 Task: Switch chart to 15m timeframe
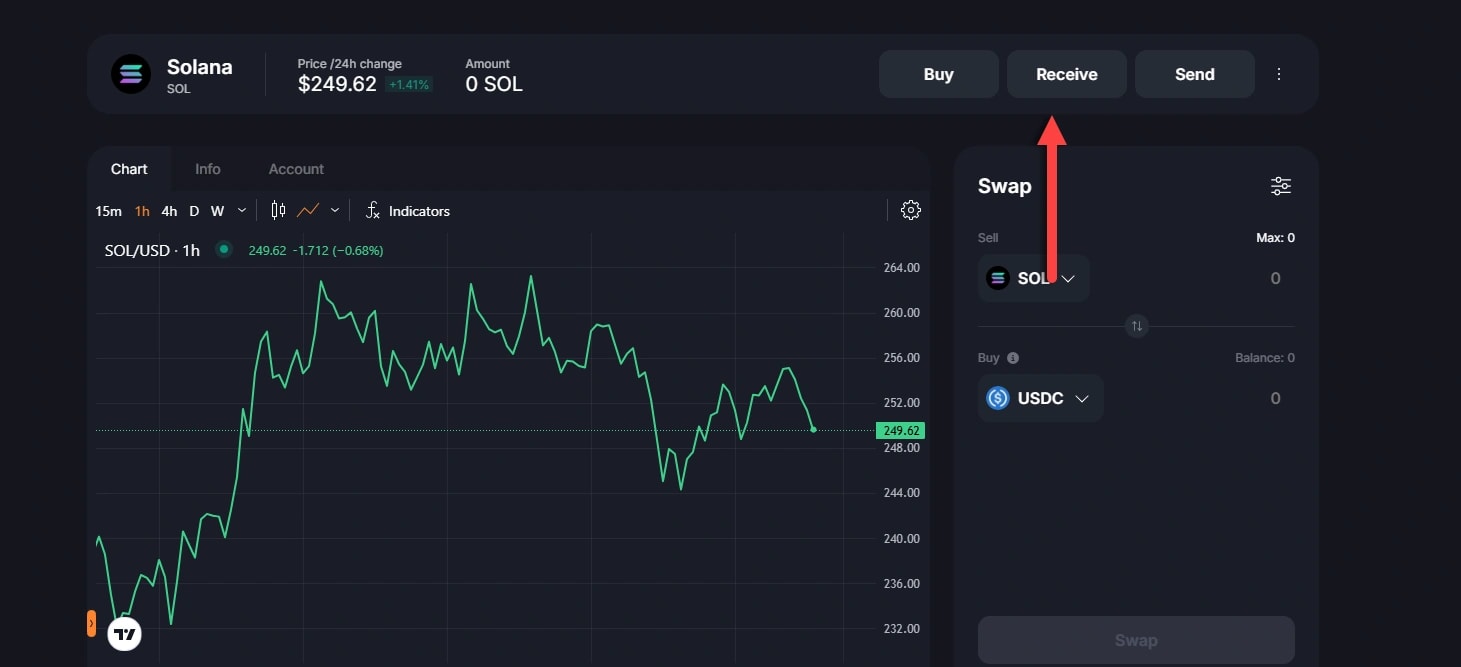click(108, 211)
